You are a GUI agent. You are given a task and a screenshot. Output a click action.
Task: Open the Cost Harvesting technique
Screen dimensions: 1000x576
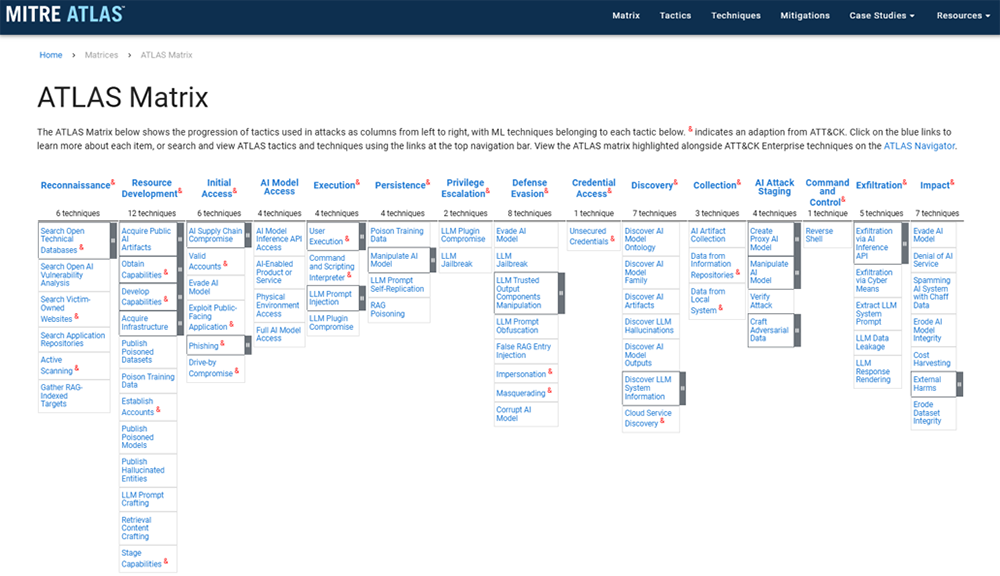[x=931, y=359]
